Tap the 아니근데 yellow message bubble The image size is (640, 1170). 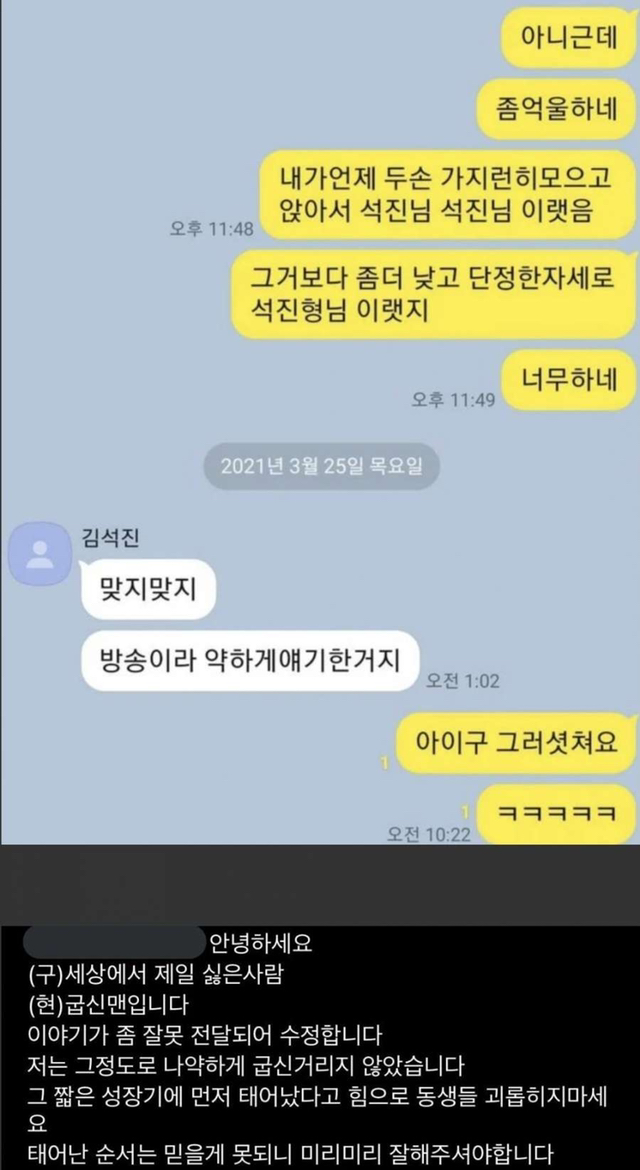point(568,37)
